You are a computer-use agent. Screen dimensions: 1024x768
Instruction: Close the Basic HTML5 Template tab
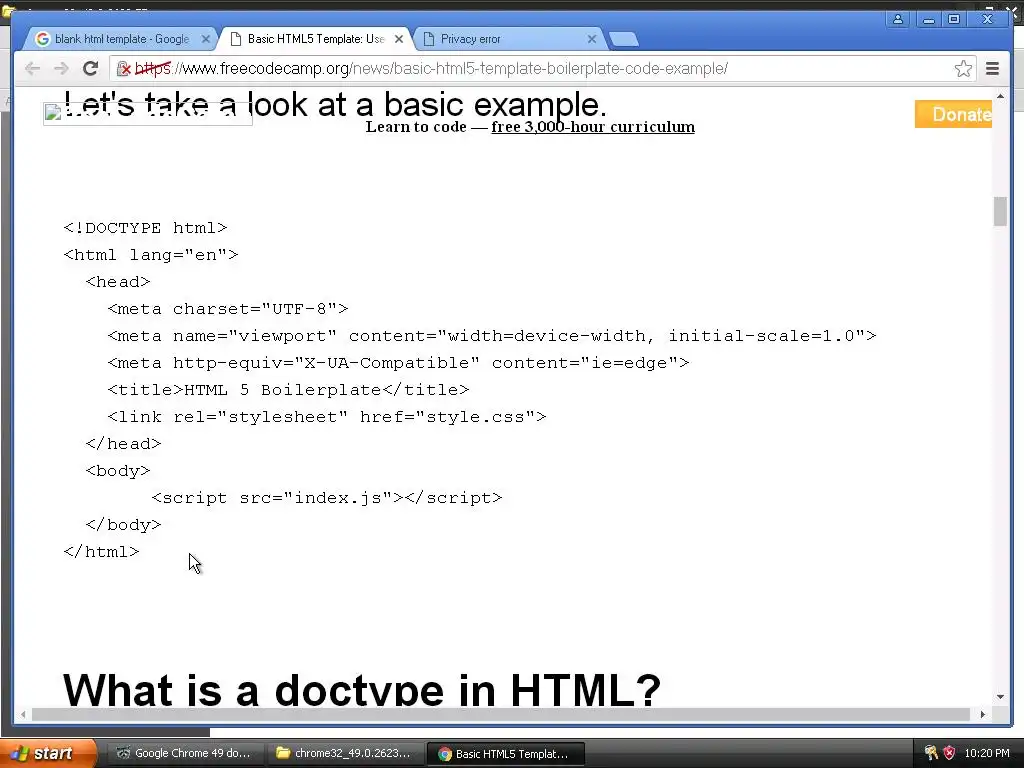coord(399,39)
